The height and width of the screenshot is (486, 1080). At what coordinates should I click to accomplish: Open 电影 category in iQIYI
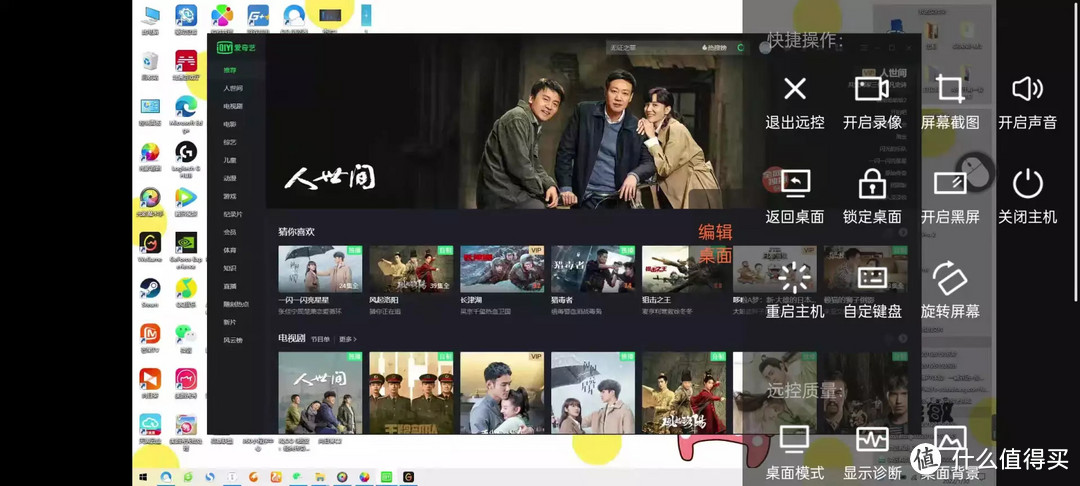[229, 124]
